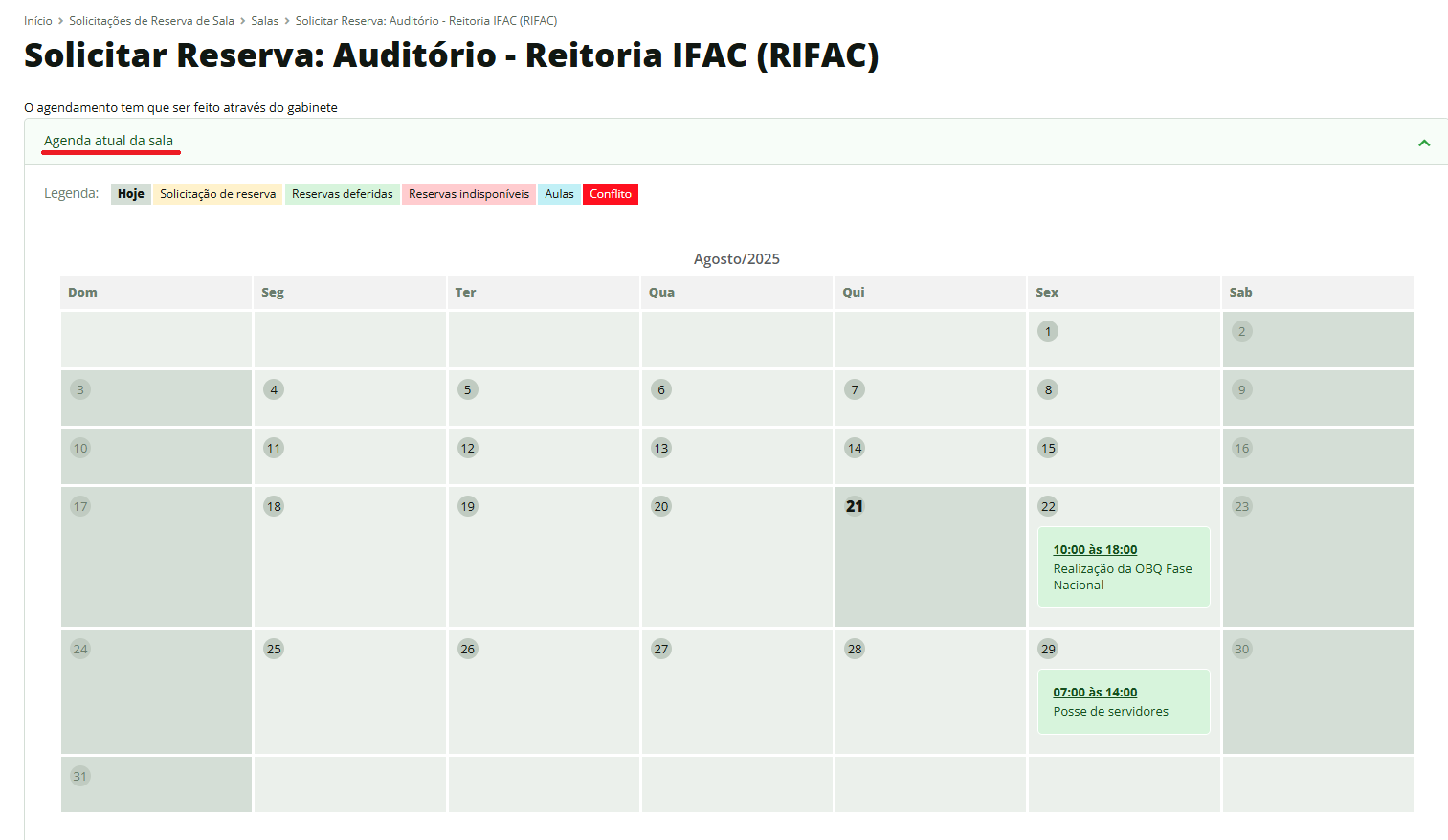The height and width of the screenshot is (840, 1448).
Task: Select day 22 circle on the calendar
Action: pyautogui.click(x=1048, y=506)
